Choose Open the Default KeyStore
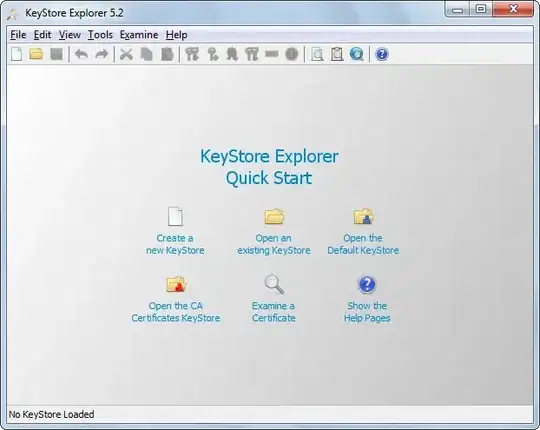 pyautogui.click(x=363, y=231)
